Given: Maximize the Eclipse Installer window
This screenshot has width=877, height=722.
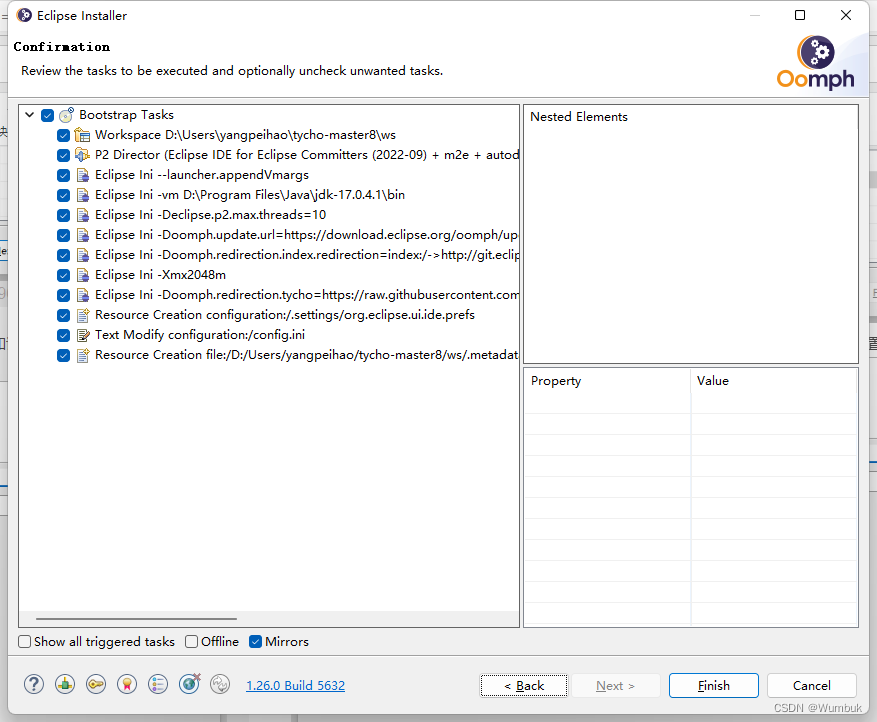Looking at the screenshot, I should tap(800, 15).
